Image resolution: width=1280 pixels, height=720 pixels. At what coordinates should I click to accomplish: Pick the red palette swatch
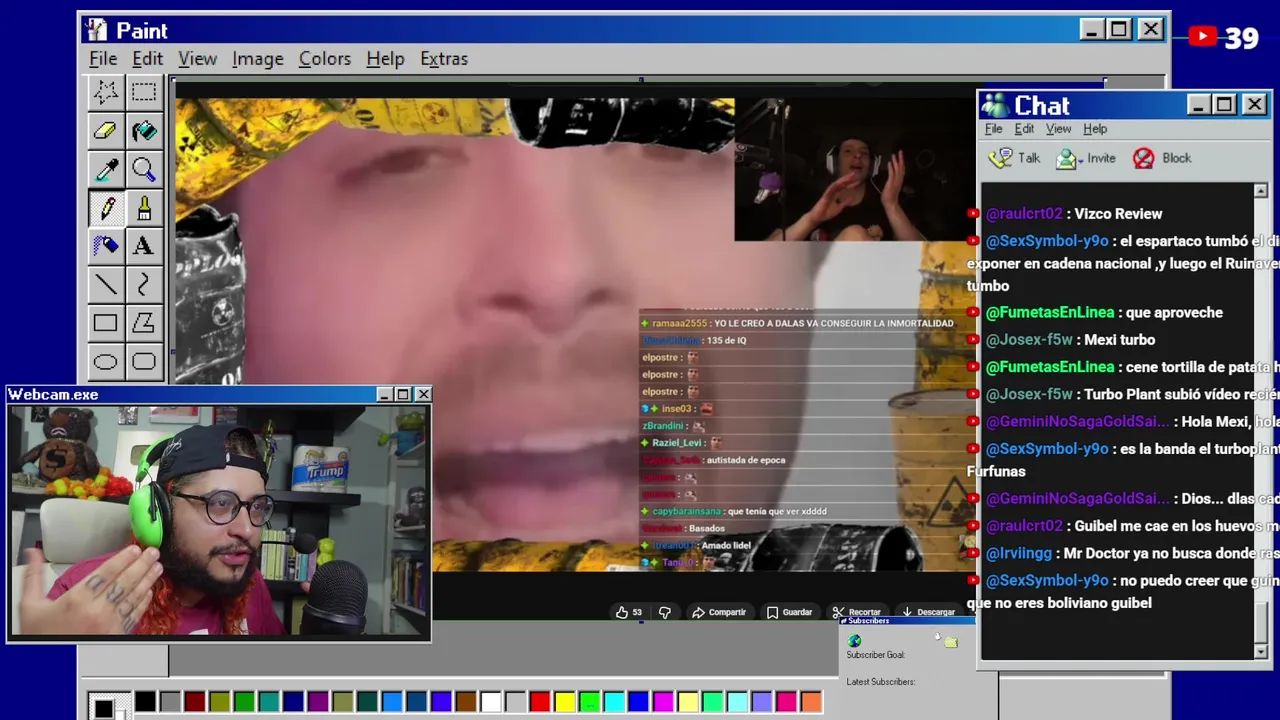tap(539, 702)
